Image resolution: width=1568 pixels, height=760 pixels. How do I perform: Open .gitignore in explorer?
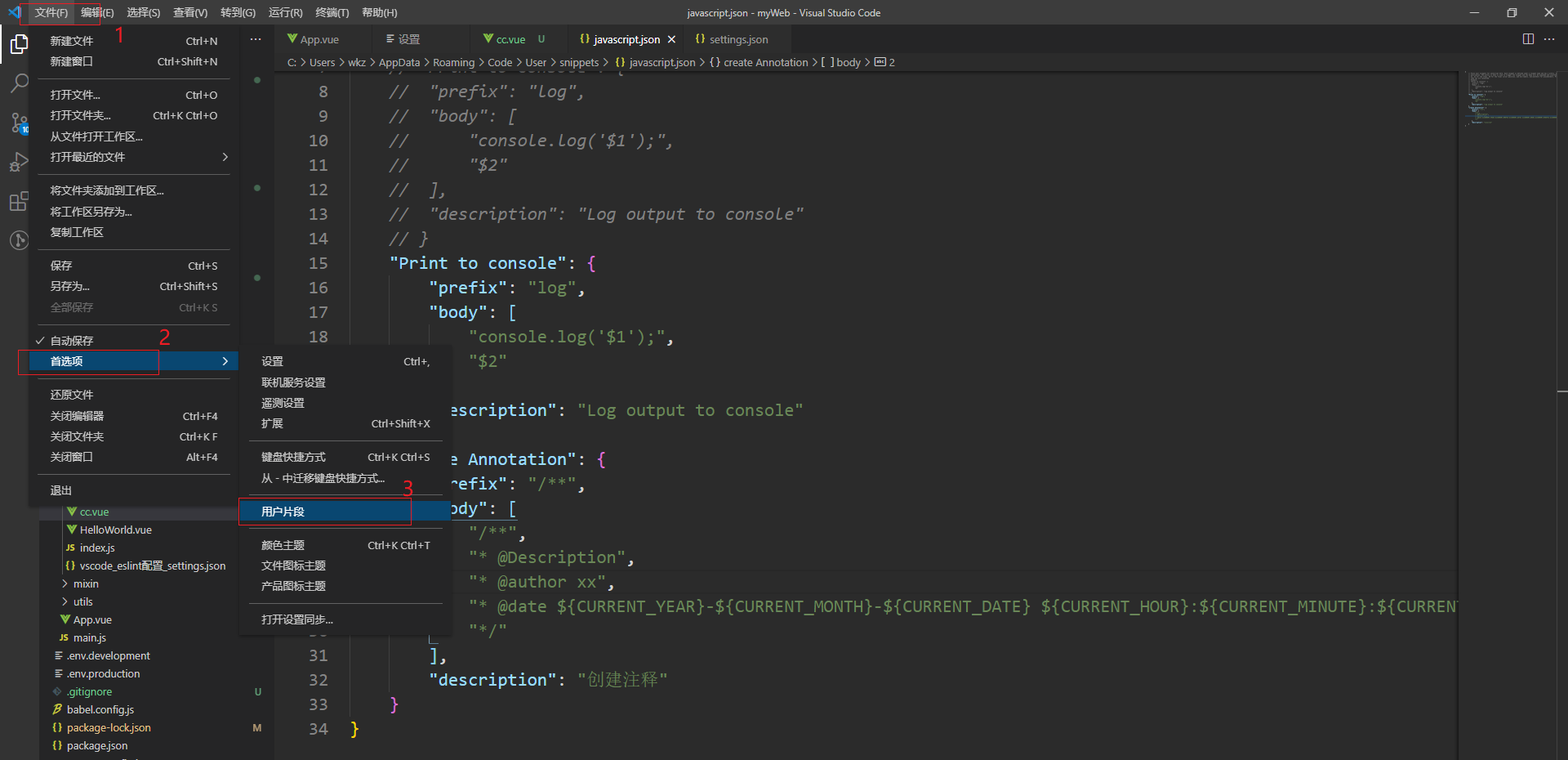90,691
